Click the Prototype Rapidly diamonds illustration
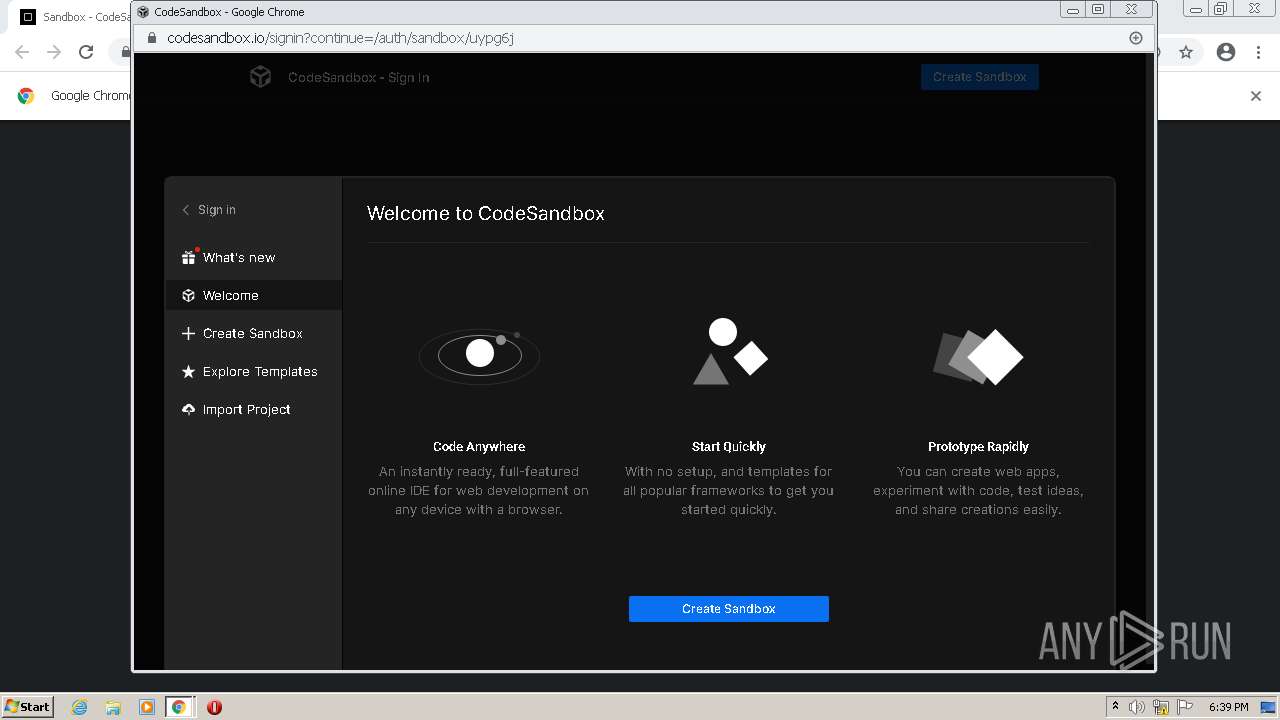The height and width of the screenshot is (720, 1280). [x=978, y=356]
